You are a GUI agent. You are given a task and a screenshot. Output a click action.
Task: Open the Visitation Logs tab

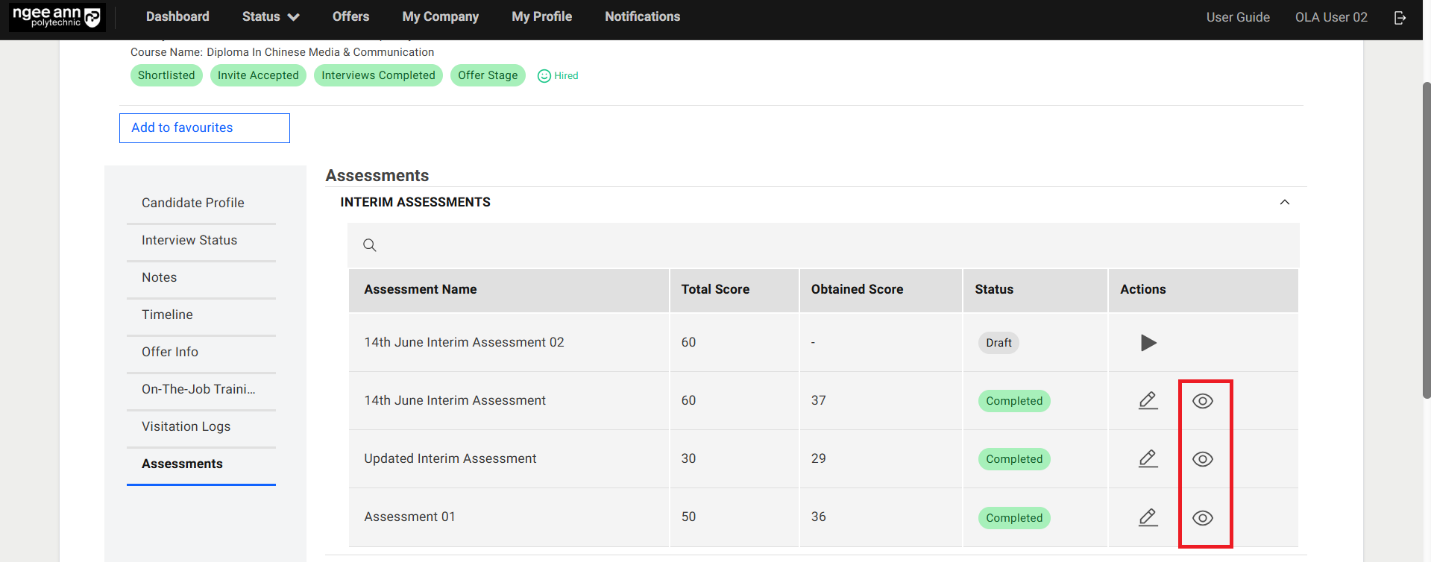[186, 427]
